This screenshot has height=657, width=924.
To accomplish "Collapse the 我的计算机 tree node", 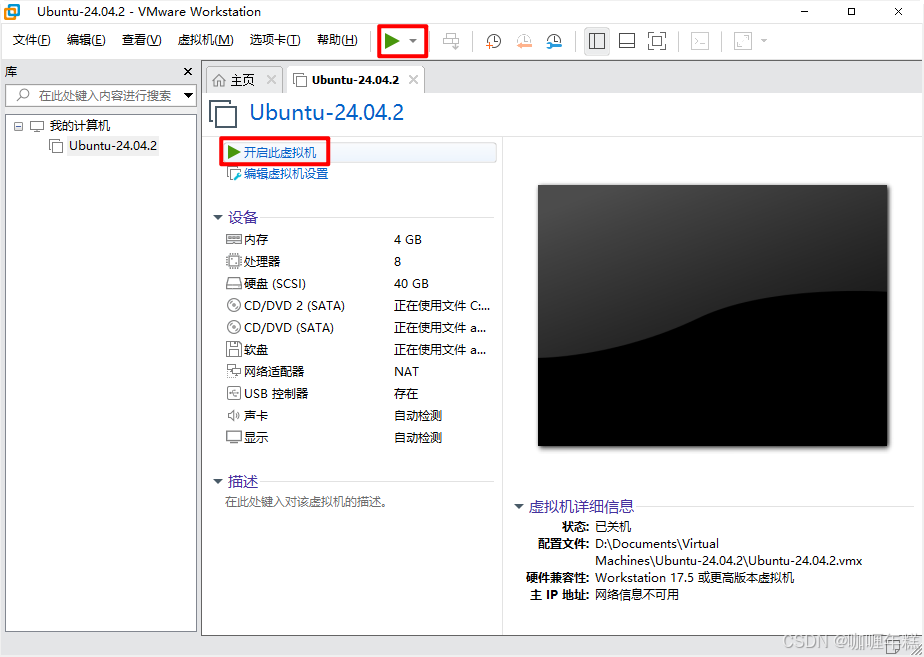I will click(18, 126).
